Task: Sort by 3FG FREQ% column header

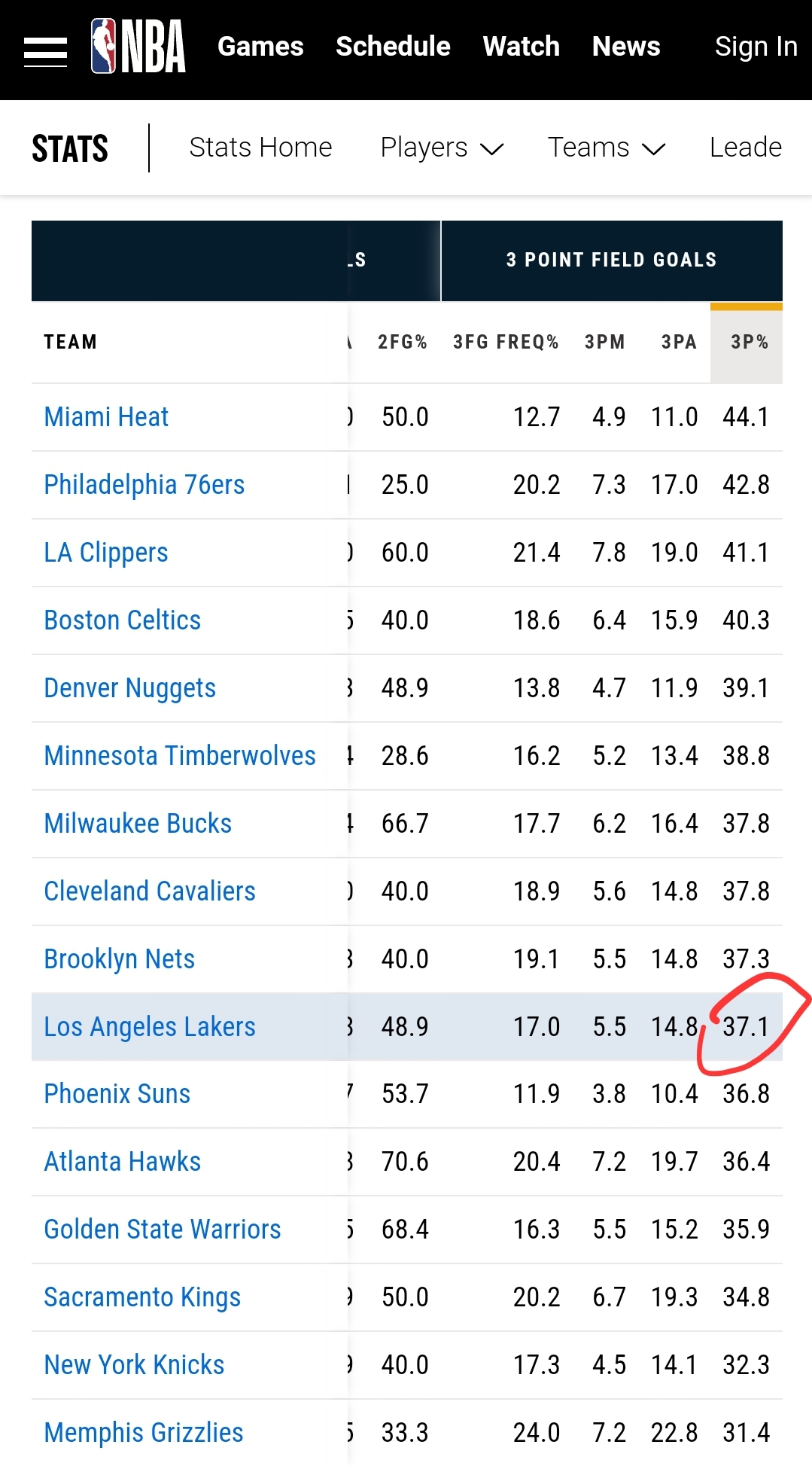Action: [506, 343]
